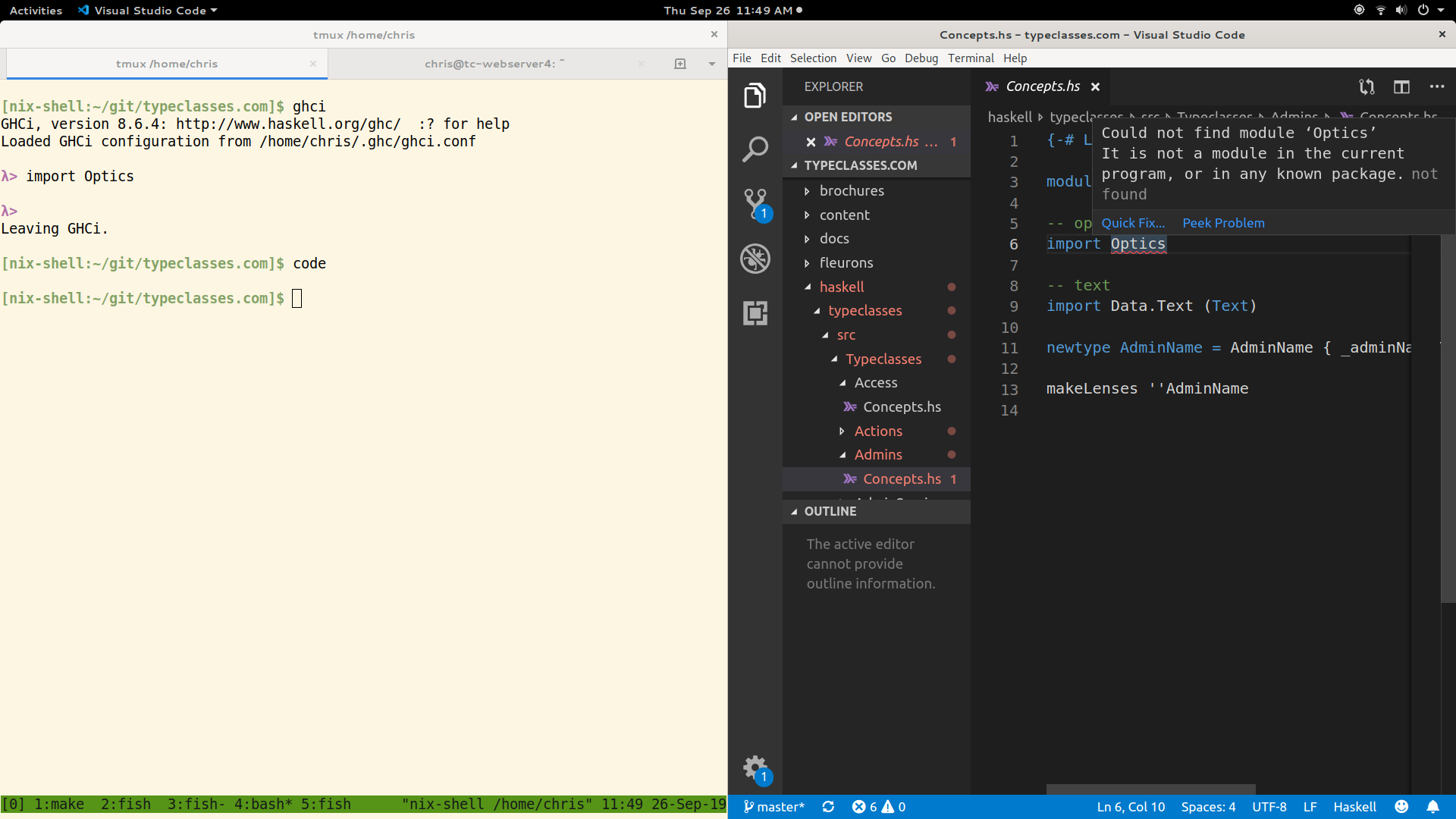Close the Concepts.hs editor tab
This screenshot has height=819, width=1456.
coord(1095,87)
